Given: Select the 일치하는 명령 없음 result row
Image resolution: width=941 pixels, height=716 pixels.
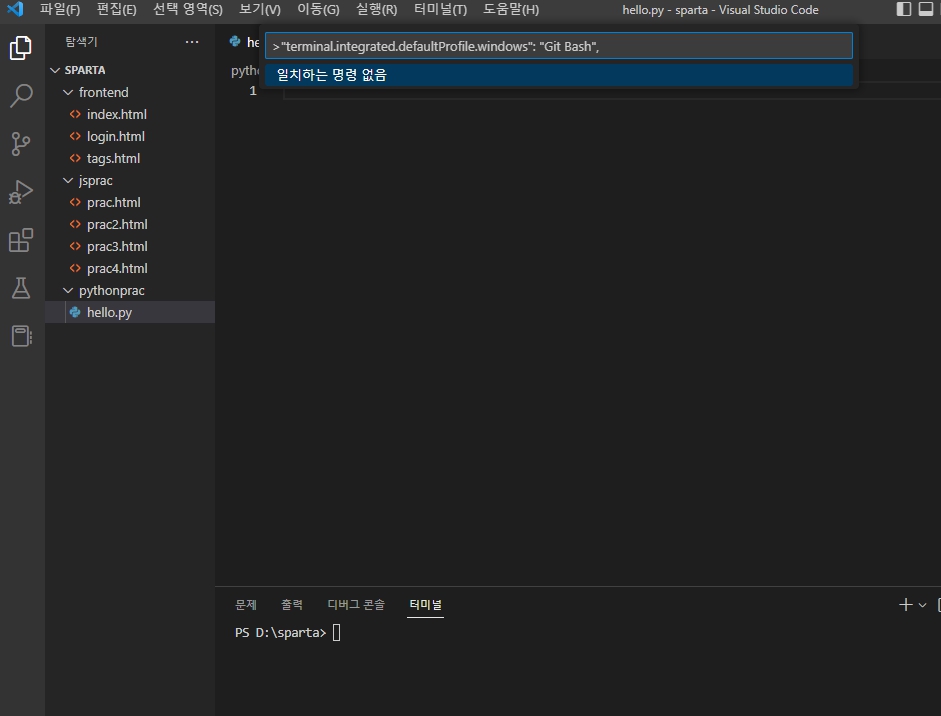Looking at the screenshot, I should tap(559, 75).
